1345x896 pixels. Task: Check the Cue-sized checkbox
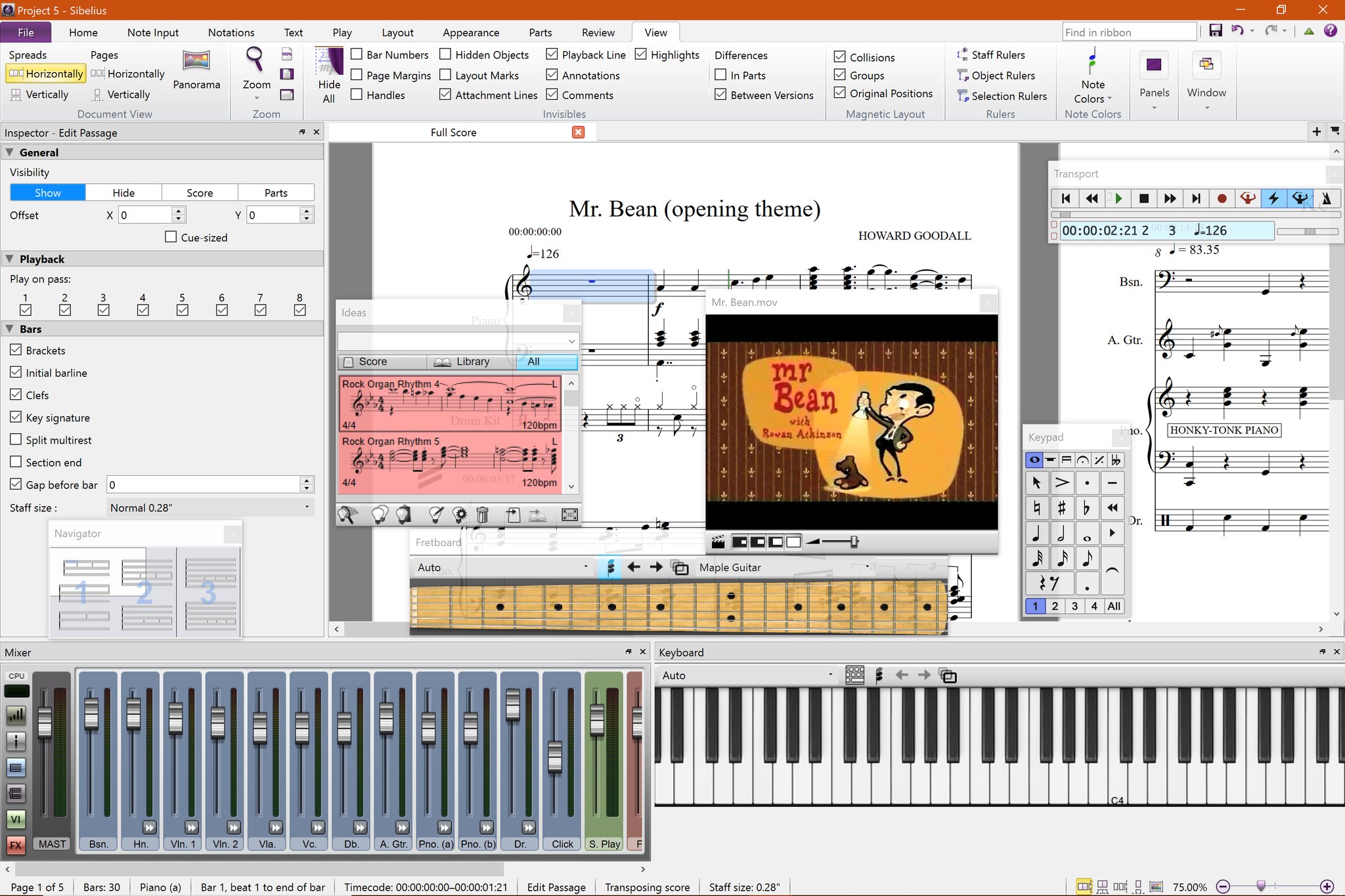(x=171, y=237)
